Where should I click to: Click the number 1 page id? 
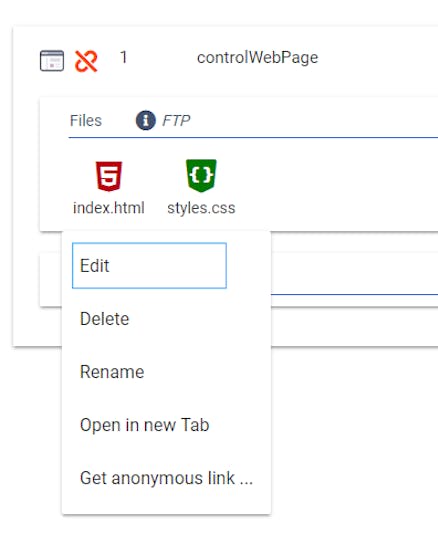tap(123, 57)
